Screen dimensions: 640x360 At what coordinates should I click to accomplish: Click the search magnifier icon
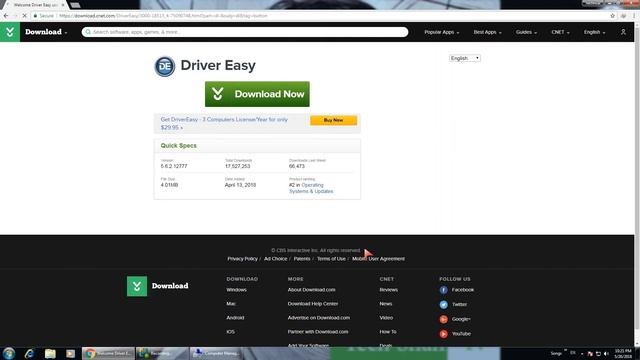point(88,32)
